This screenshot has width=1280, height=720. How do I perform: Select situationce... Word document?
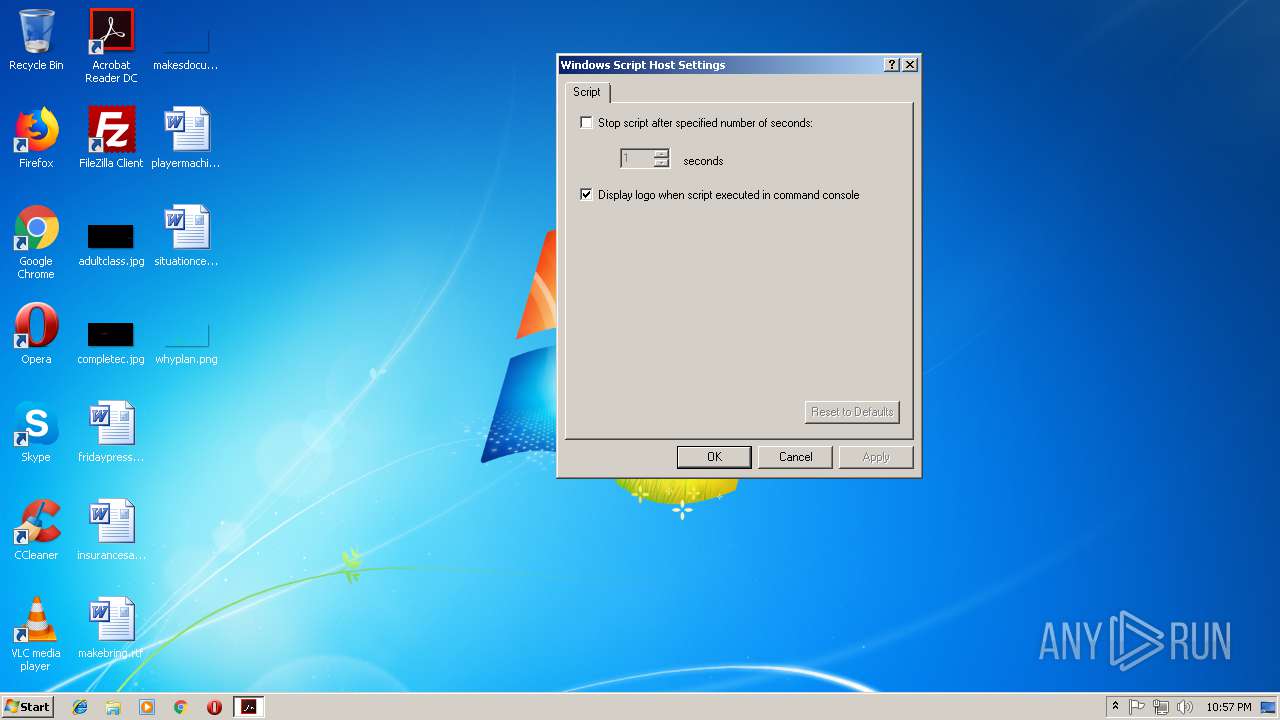[186, 236]
